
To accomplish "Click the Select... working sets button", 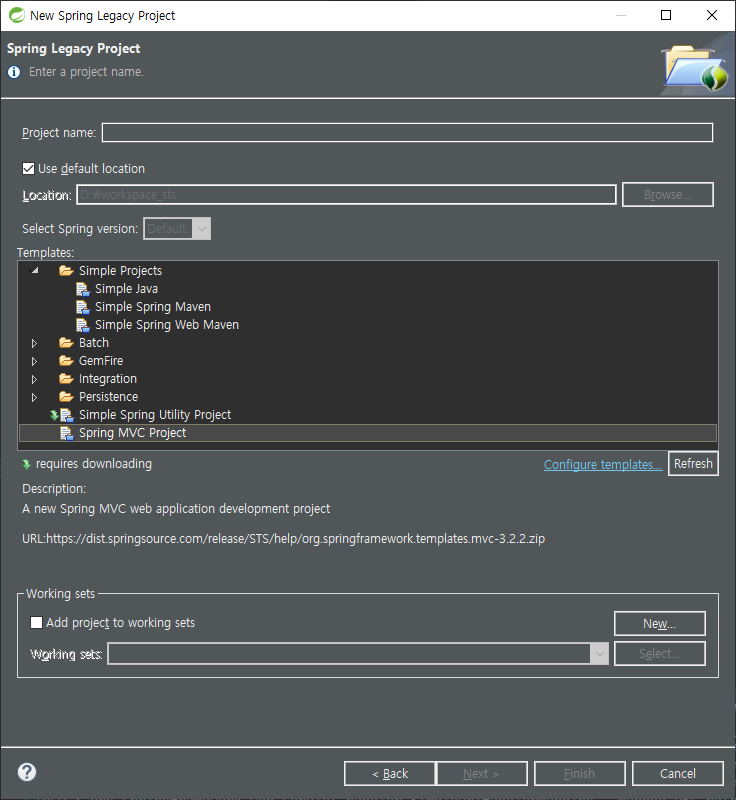I will tap(659, 654).
